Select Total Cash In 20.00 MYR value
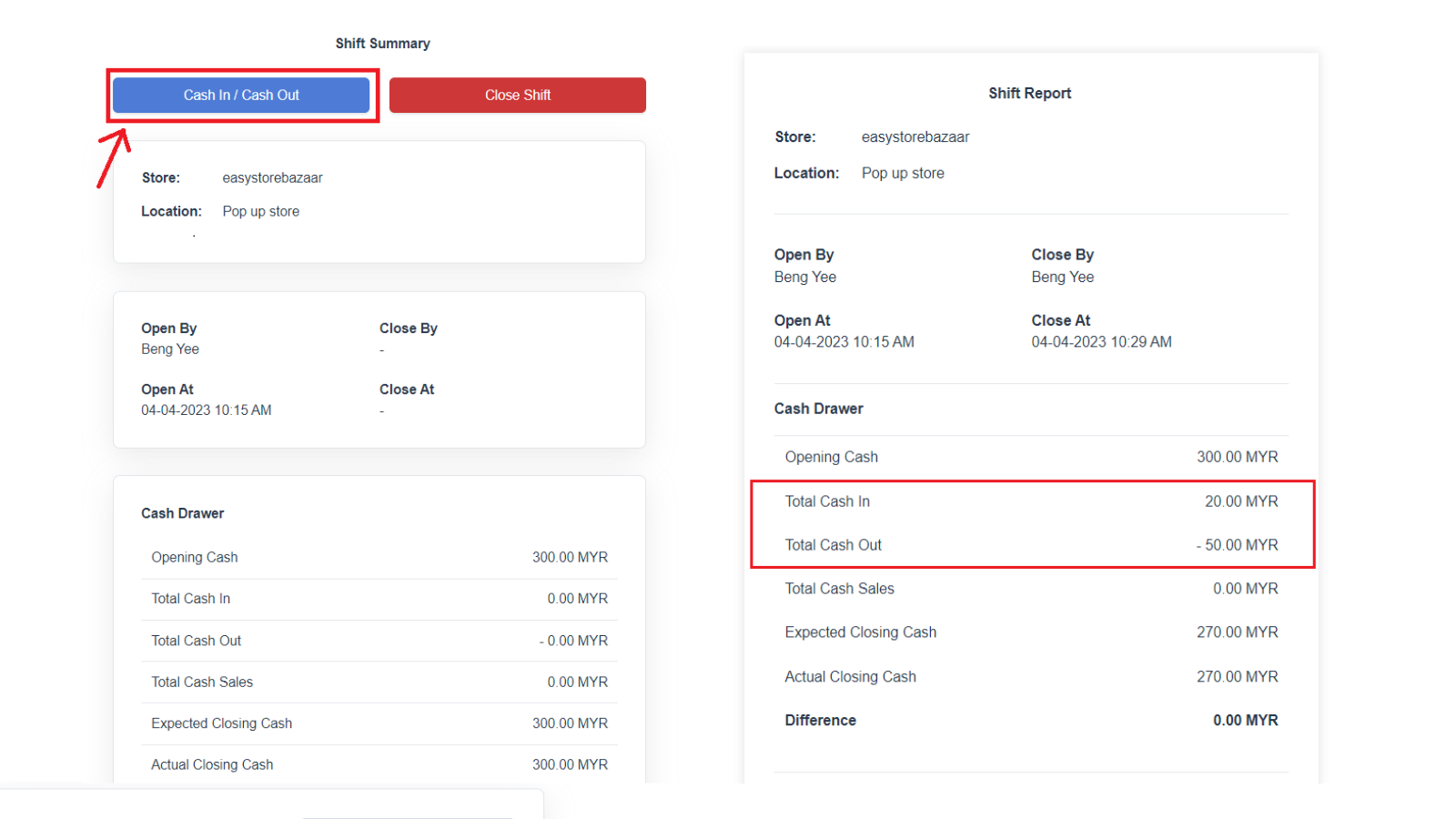The image size is (1456, 819). coord(1241,501)
